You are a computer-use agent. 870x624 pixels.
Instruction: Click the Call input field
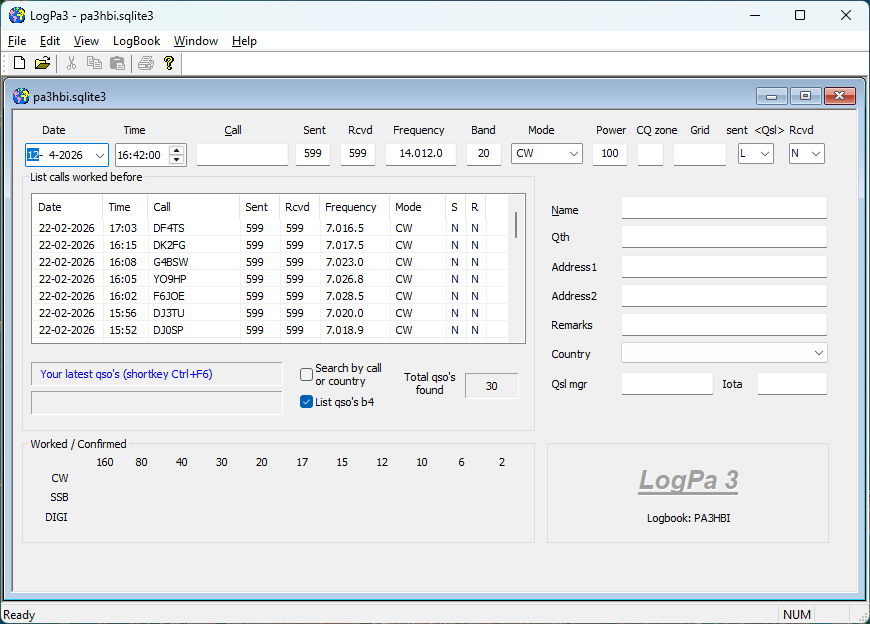pyautogui.click(x=242, y=154)
